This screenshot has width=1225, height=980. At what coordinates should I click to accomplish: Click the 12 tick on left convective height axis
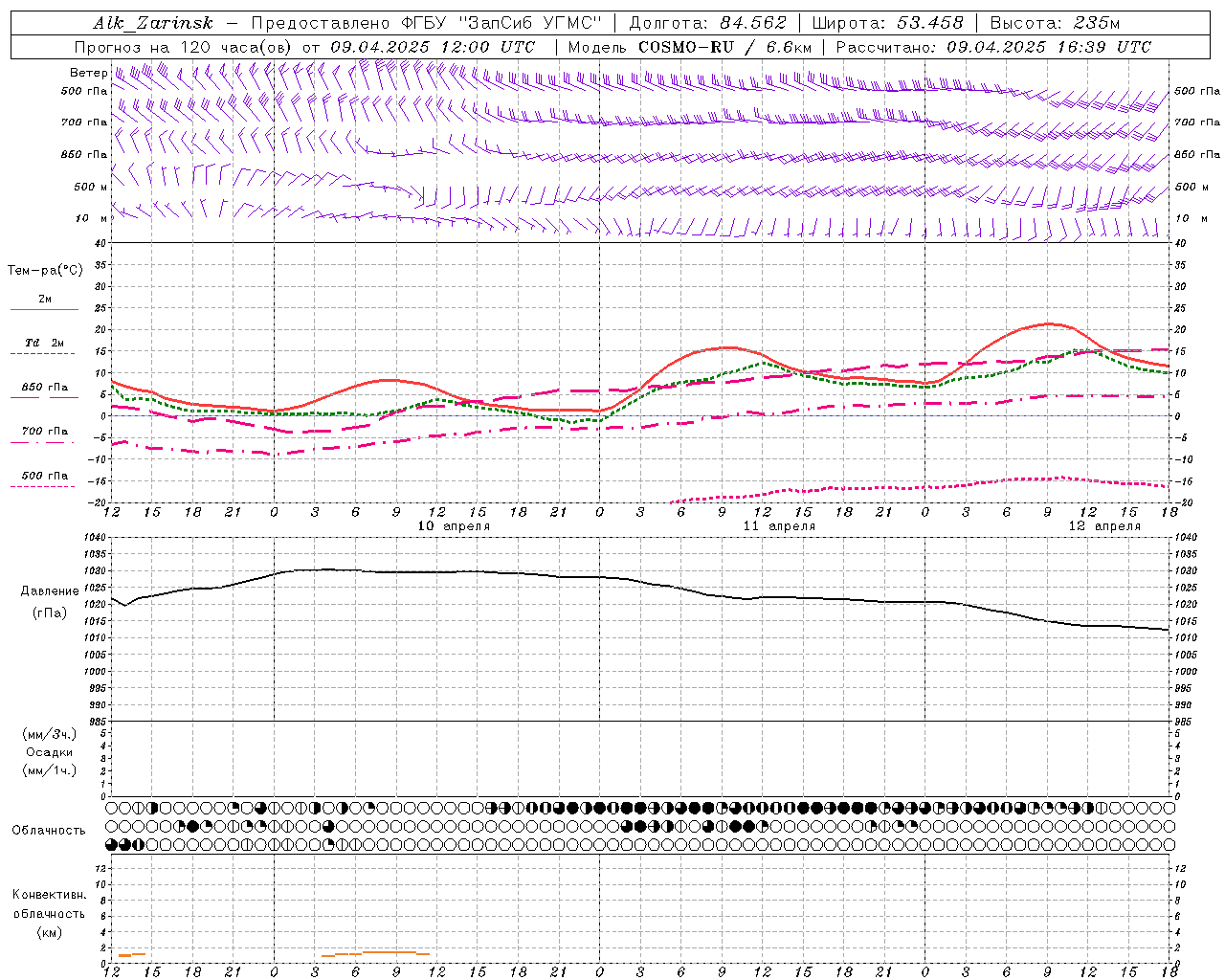tap(100, 869)
